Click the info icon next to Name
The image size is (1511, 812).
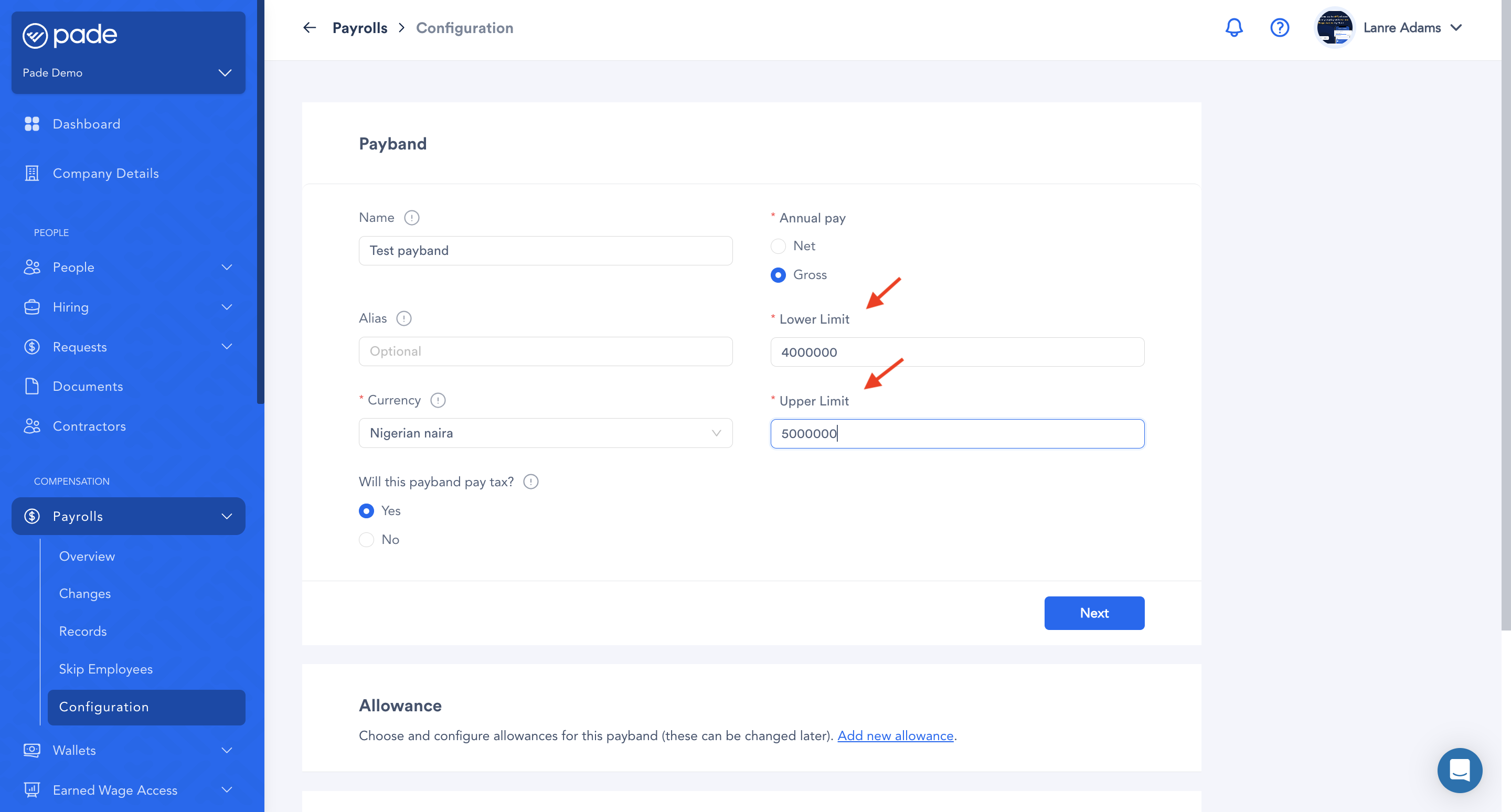412,218
